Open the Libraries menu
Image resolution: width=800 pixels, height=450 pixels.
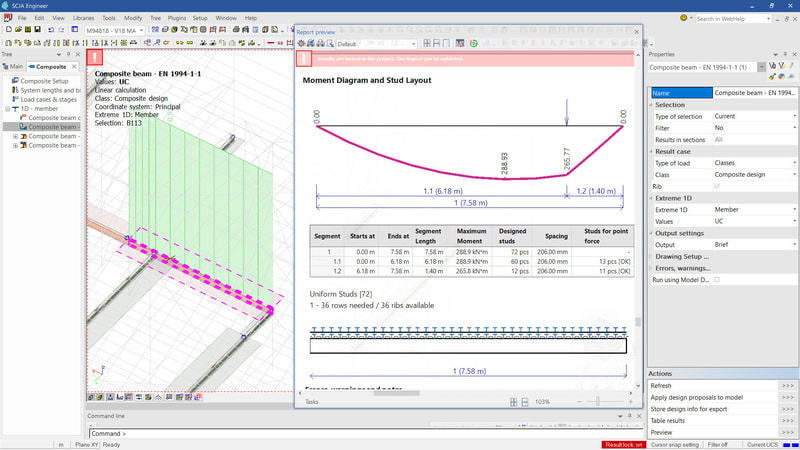coord(83,18)
